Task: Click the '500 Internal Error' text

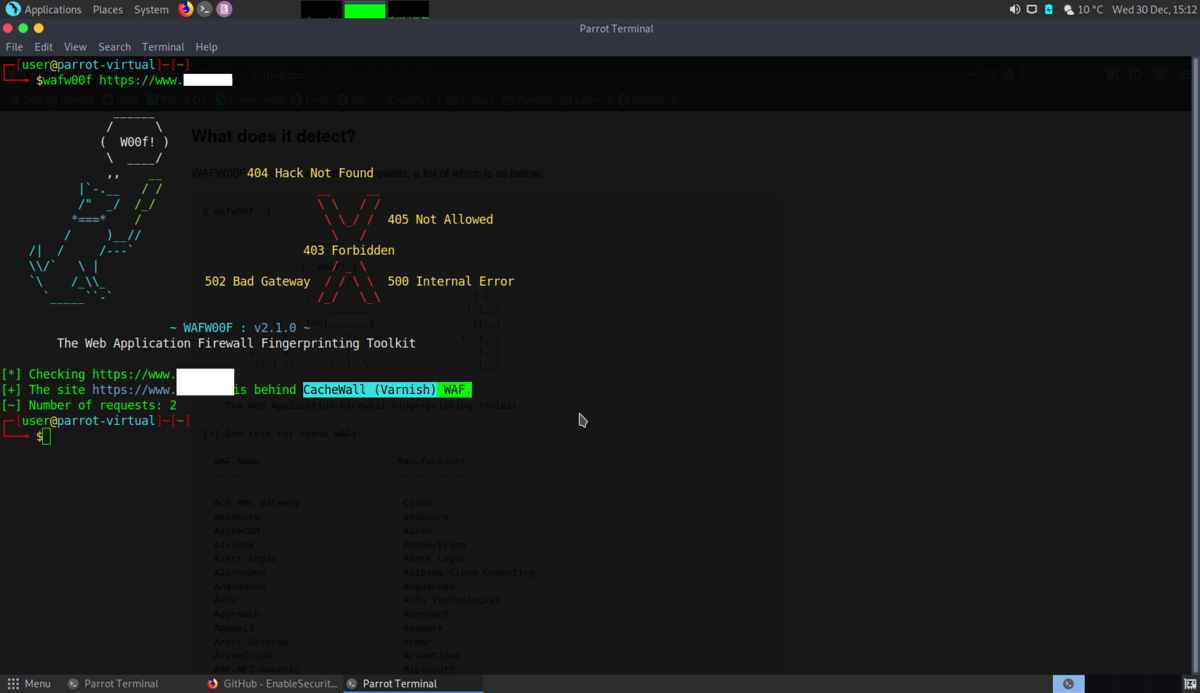Action: tap(451, 281)
